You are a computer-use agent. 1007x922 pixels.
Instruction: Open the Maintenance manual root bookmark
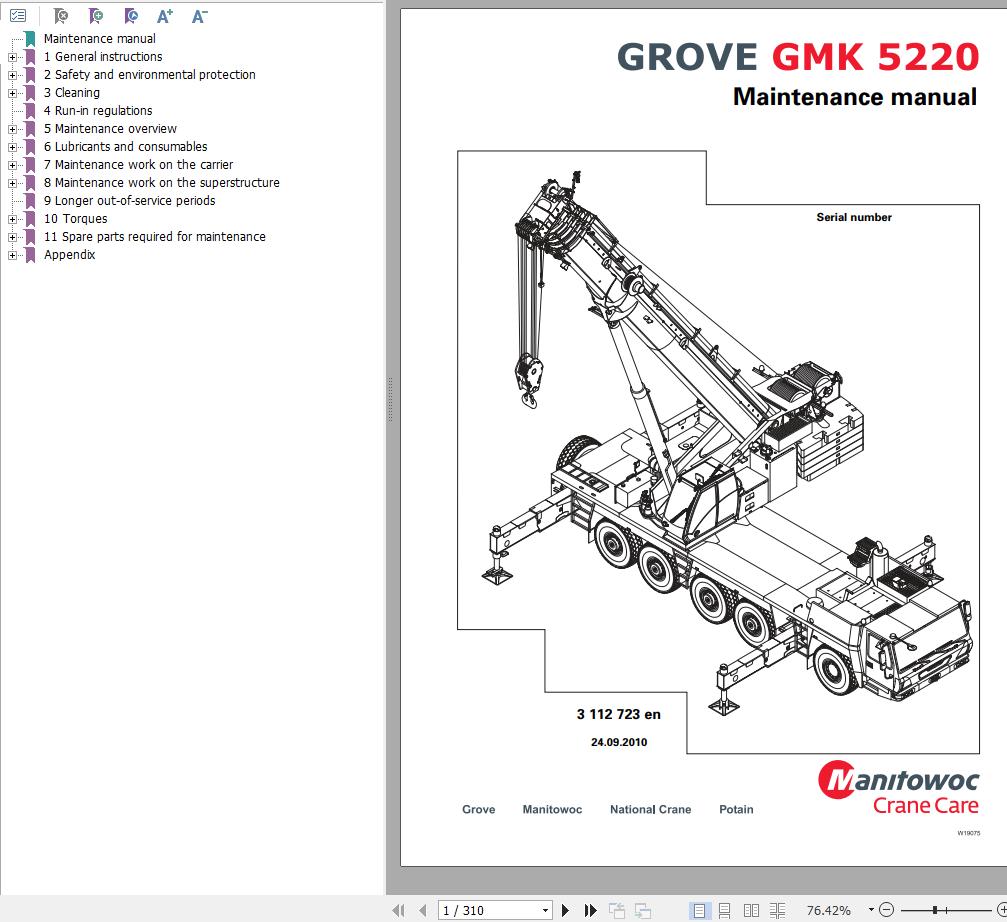point(100,39)
